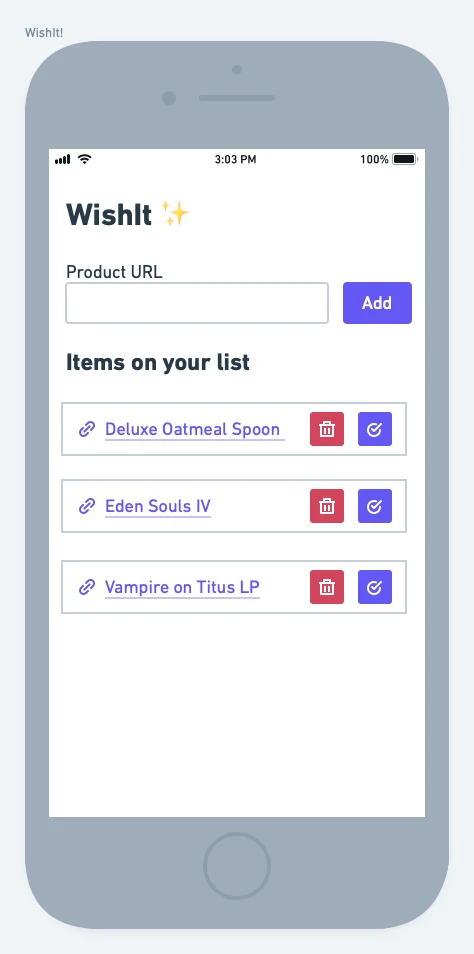The width and height of the screenshot is (474, 954).
Task: Trash the Vampire on Titus LP item
Action: (327, 587)
